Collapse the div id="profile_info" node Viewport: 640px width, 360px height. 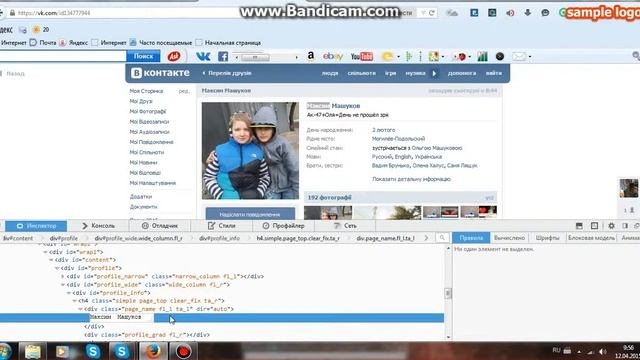69,293
